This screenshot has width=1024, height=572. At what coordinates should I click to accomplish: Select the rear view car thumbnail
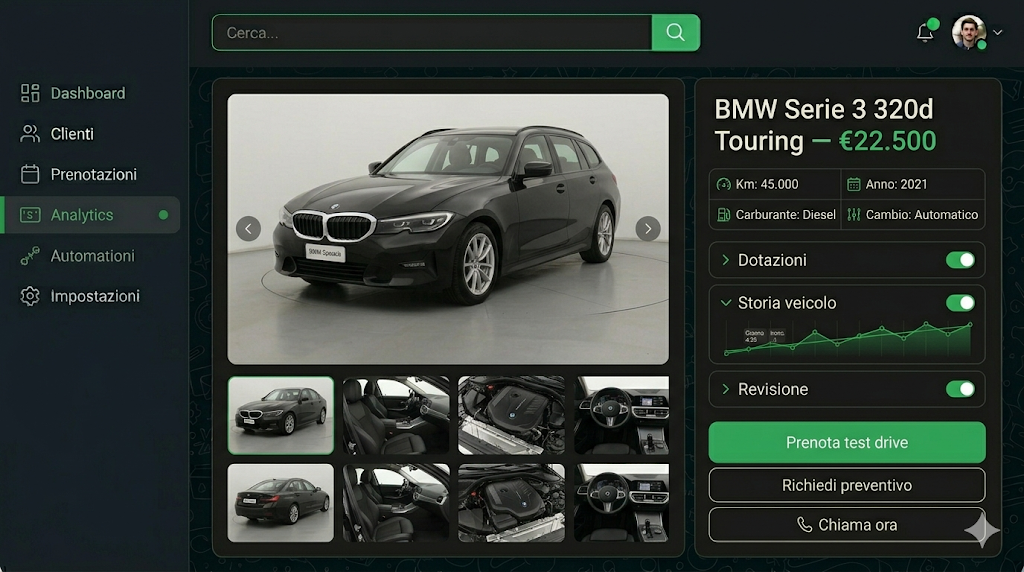[281, 503]
